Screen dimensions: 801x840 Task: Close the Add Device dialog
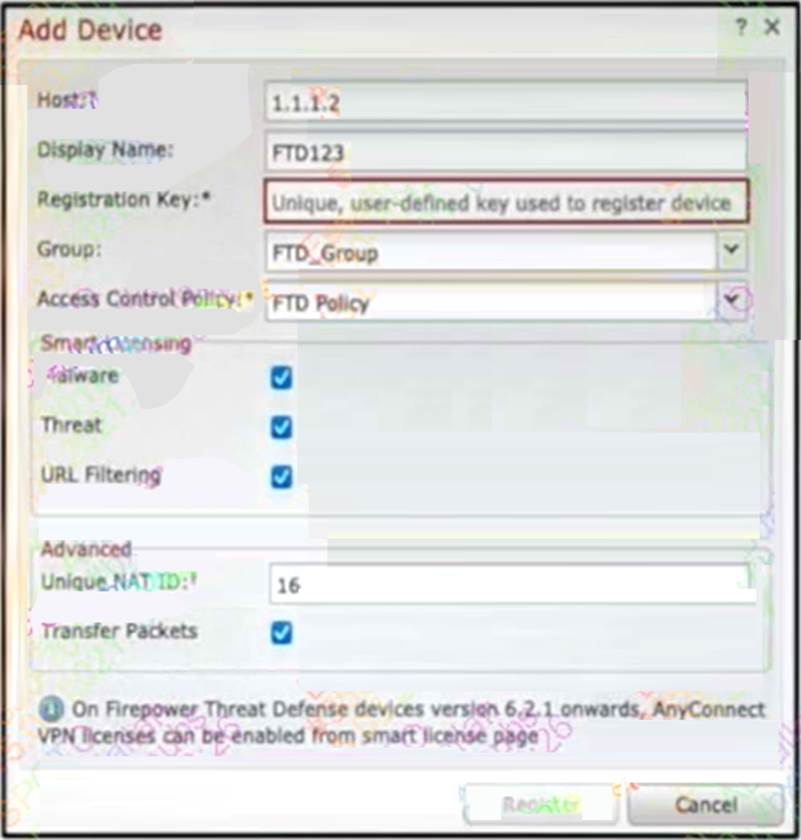(x=772, y=28)
